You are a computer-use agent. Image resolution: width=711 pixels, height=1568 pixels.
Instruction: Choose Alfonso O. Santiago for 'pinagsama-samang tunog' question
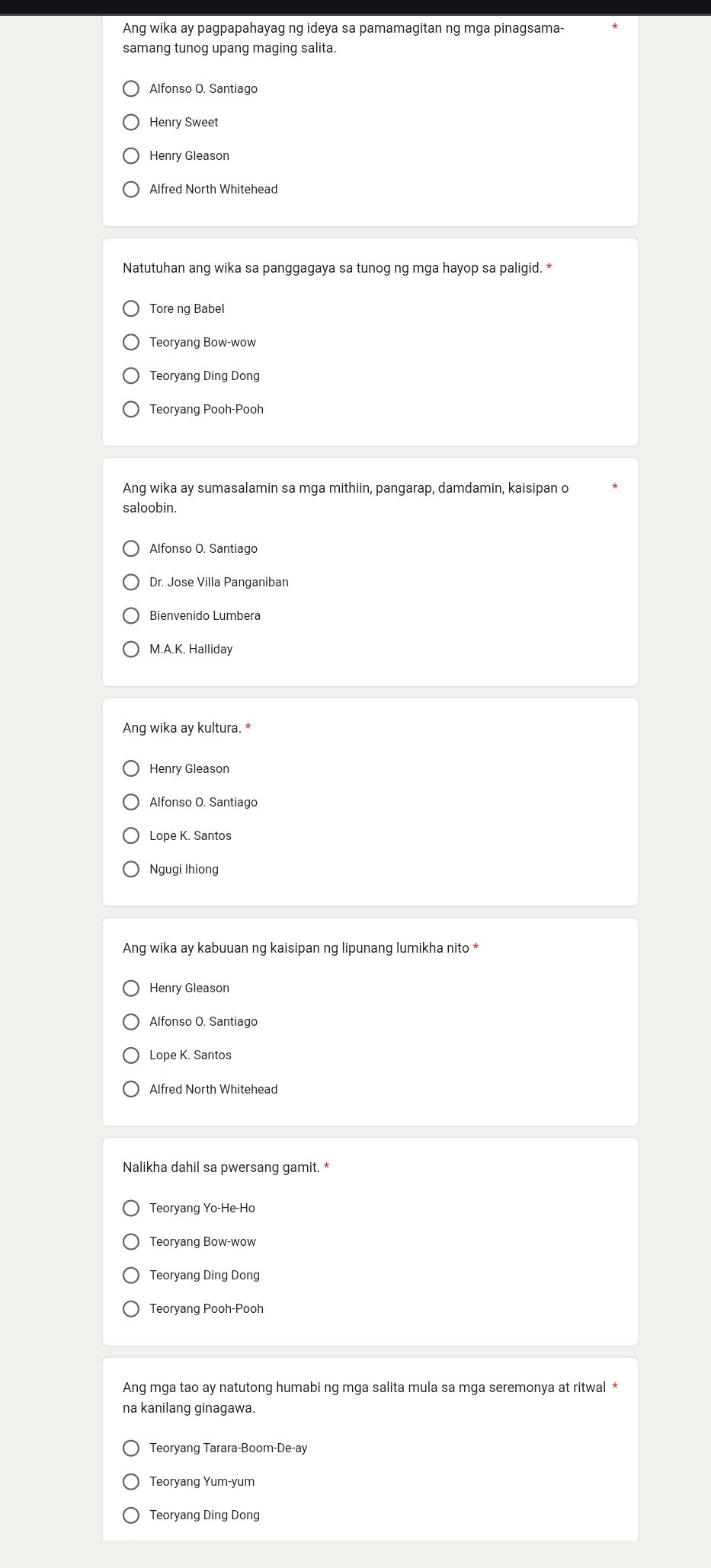pyautogui.click(x=131, y=89)
